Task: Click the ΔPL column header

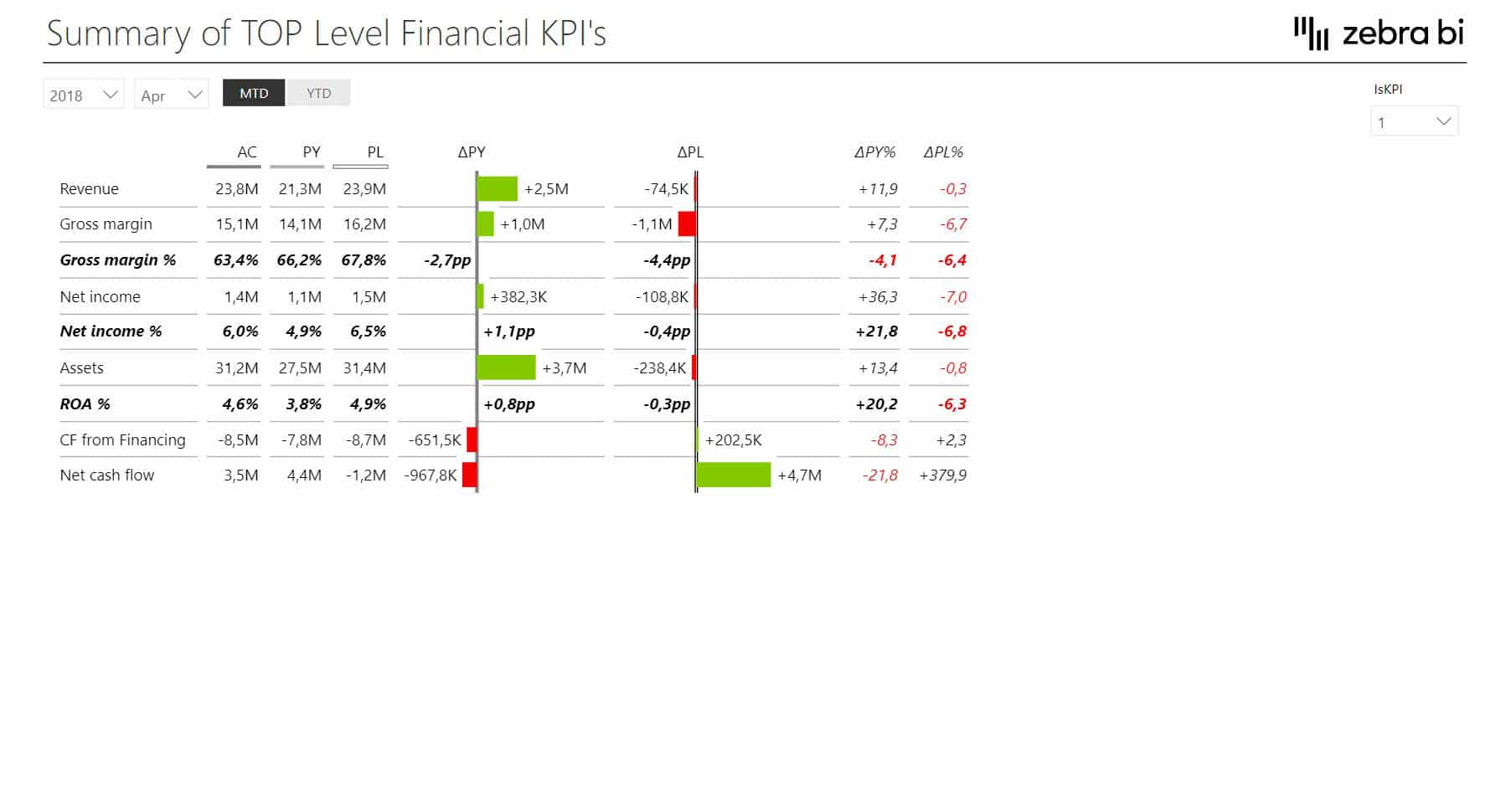Action: click(692, 152)
